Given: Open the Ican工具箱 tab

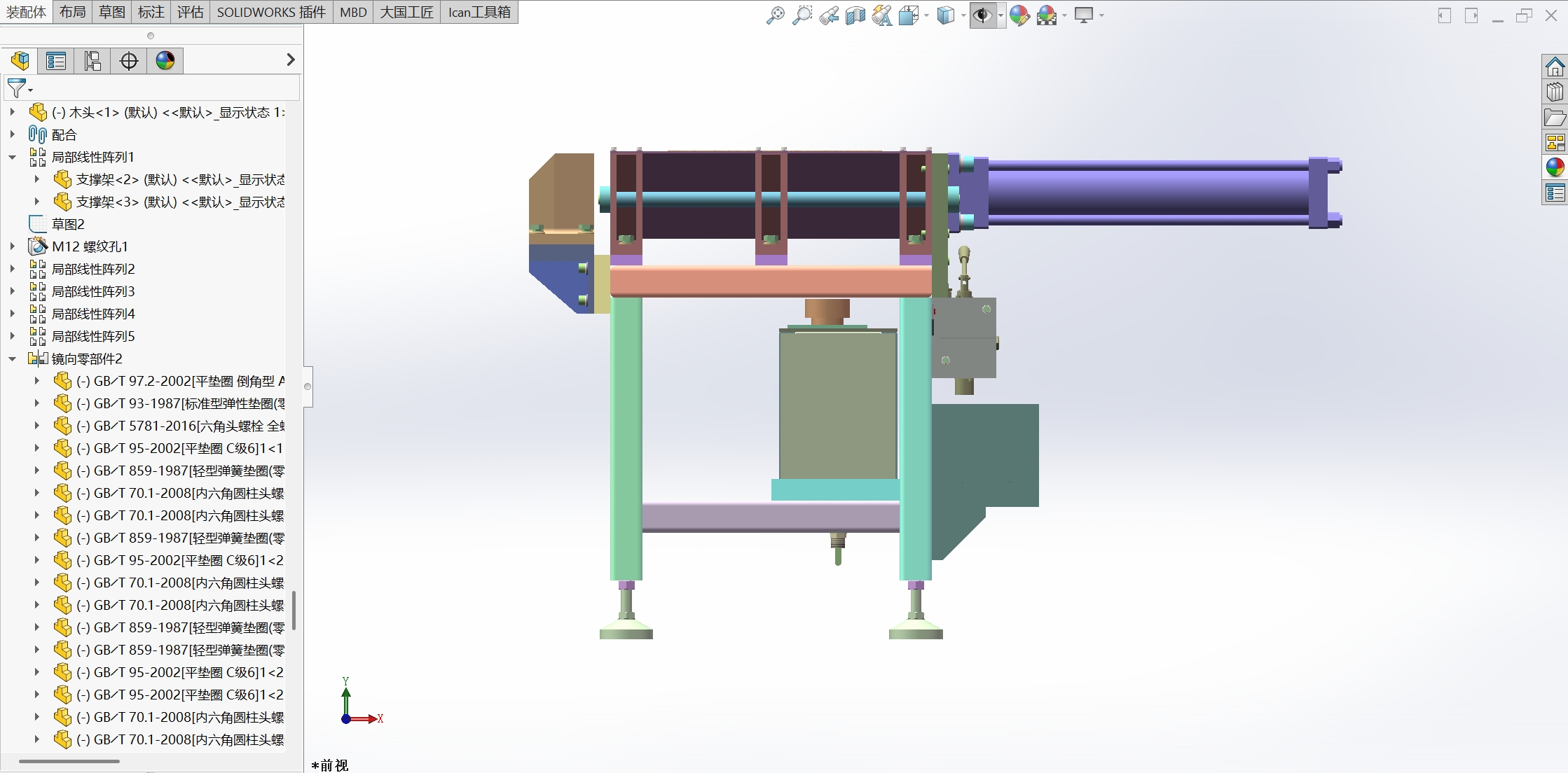Looking at the screenshot, I should [479, 12].
